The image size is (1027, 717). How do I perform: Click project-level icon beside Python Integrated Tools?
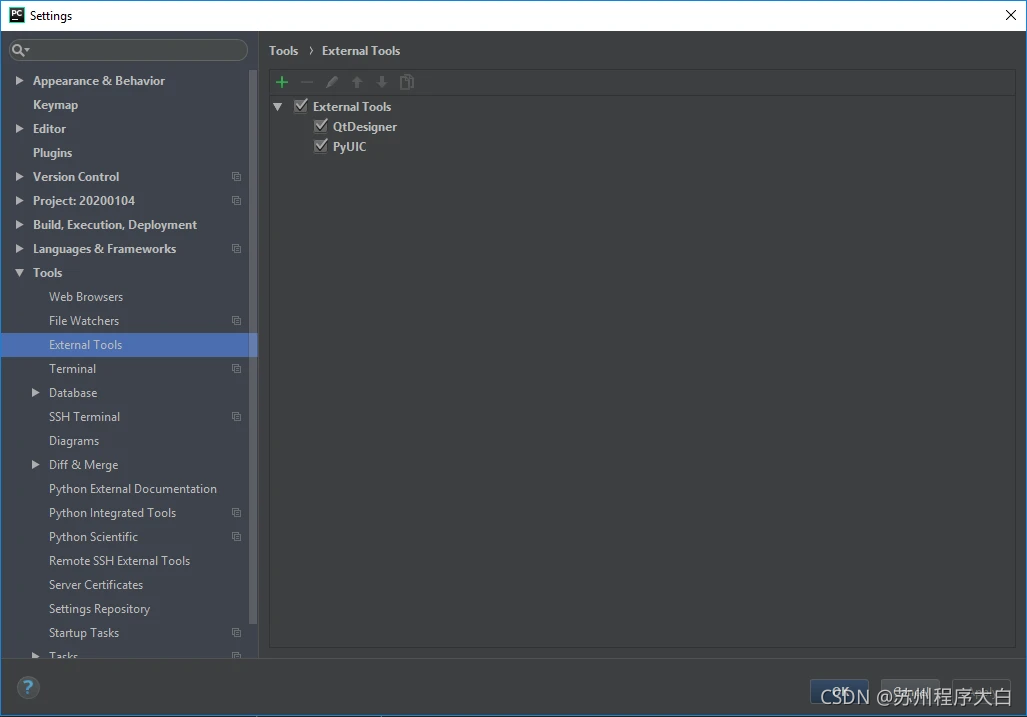236,513
